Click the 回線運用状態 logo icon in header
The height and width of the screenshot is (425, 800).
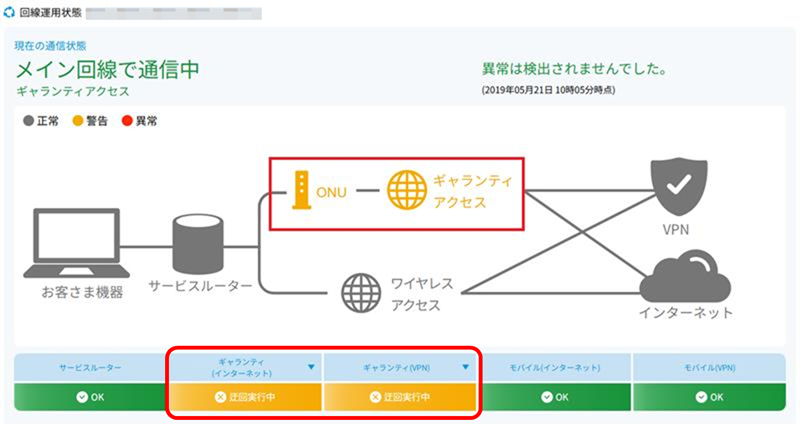(10, 13)
